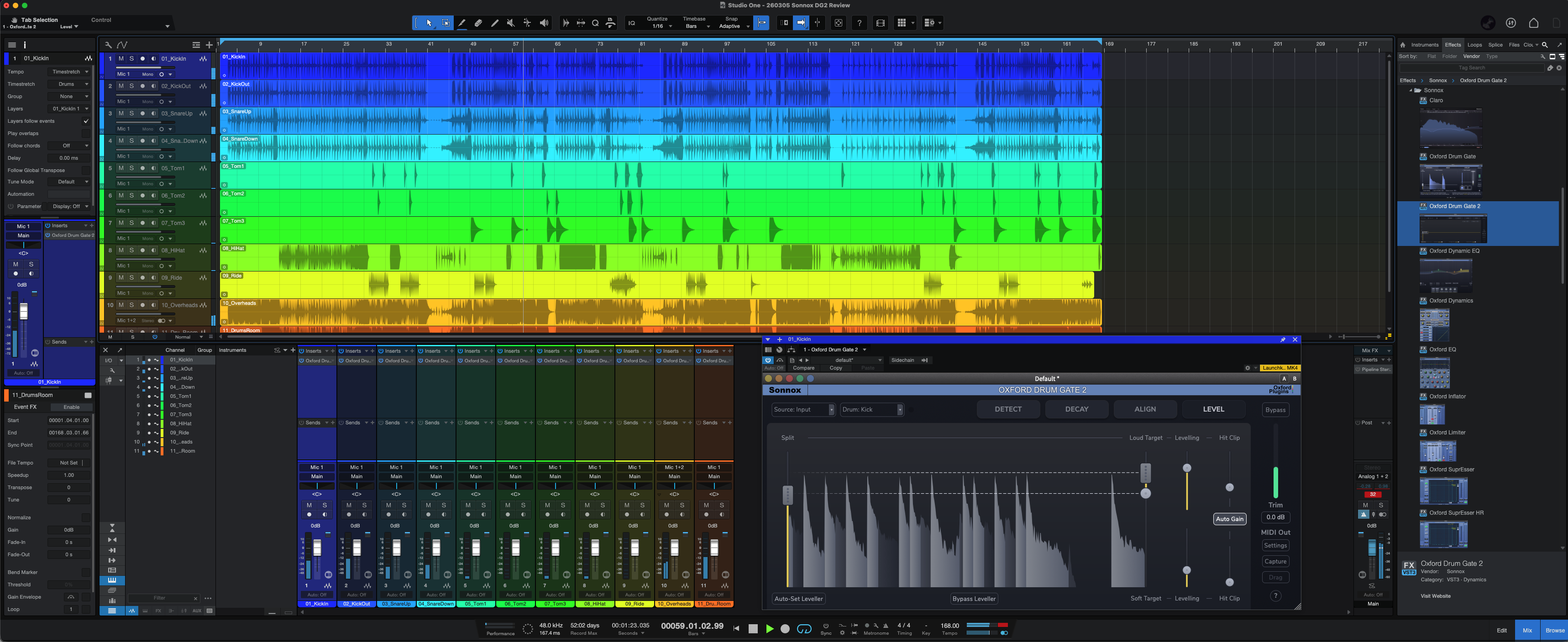Select the Listen speaker tool
Image resolution: width=1568 pixels, height=642 pixels.
pyautogui.click(x=544, y=23)
